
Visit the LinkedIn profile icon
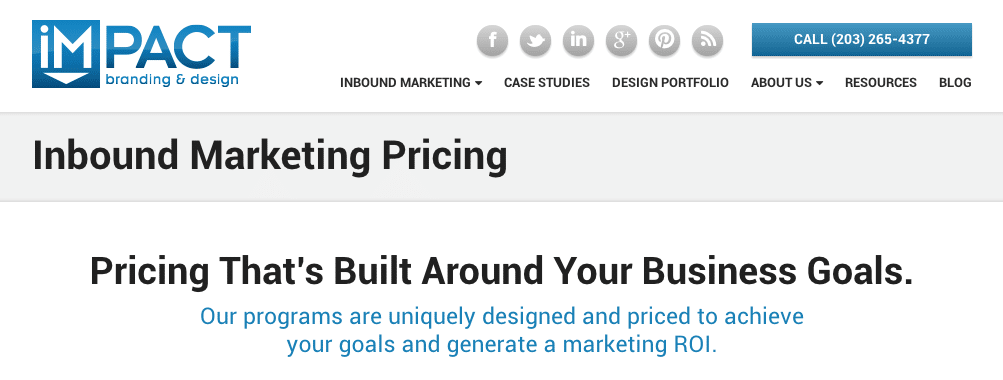pyautogui.click(x=578, y=40)
